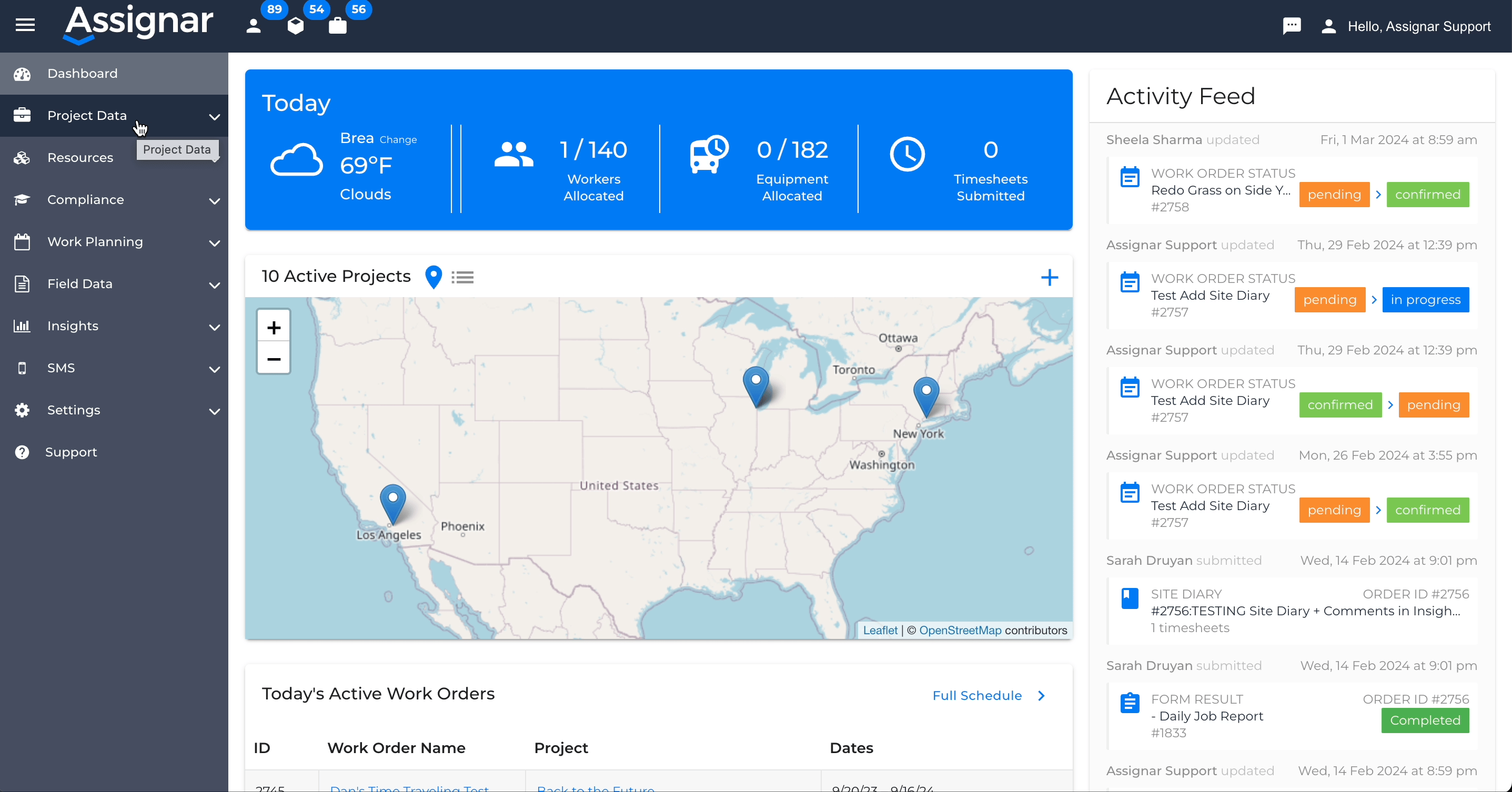Click the map pin near Los Angeles
Image resolution: width=1512 pixels, height=792 pixels.
pos(392,504)
